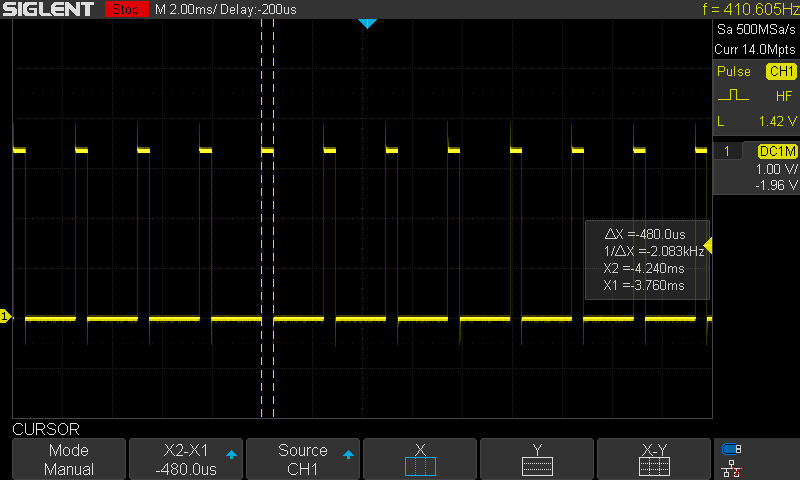Click the red Stop status indicator
Screen dimensions: 800x480
pos(126,9)
